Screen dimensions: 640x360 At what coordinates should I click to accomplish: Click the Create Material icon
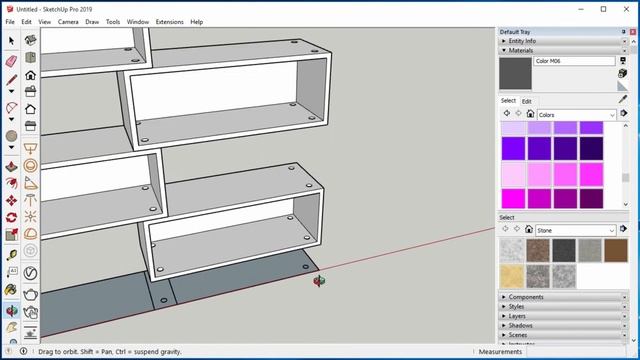(622, 73)
